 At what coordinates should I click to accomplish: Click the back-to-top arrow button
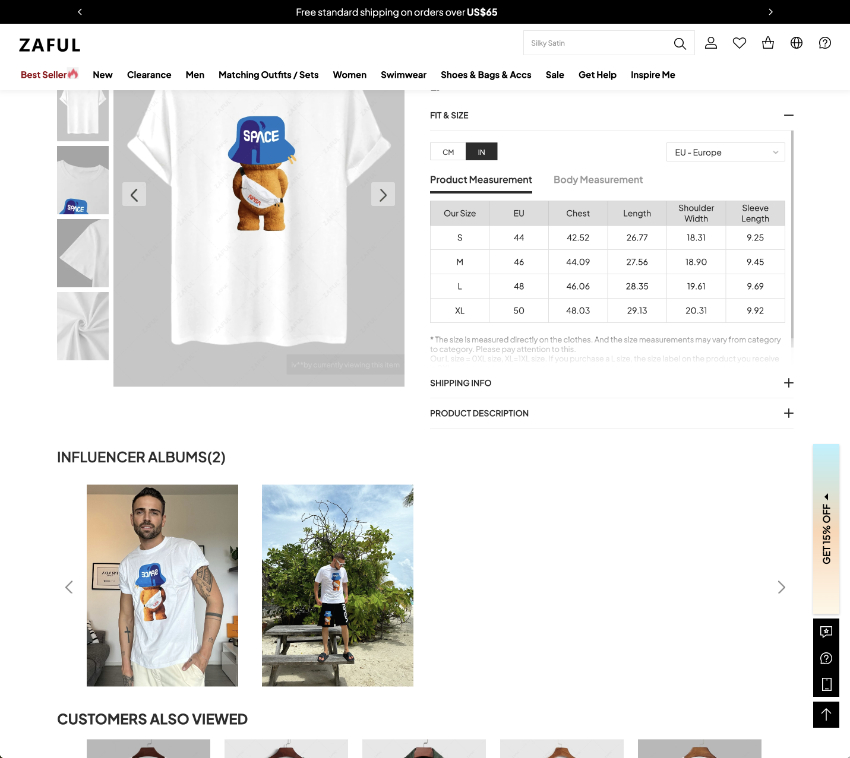point(826,715)
